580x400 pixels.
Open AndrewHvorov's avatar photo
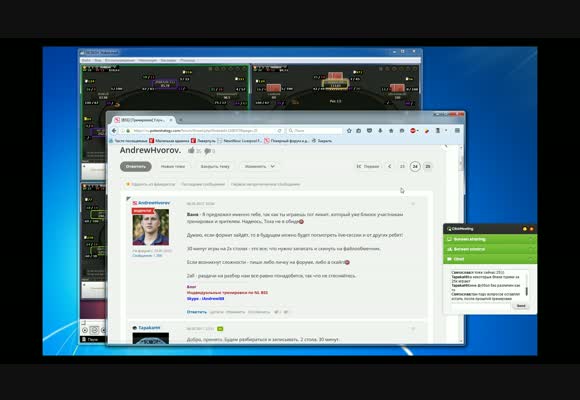151,227
